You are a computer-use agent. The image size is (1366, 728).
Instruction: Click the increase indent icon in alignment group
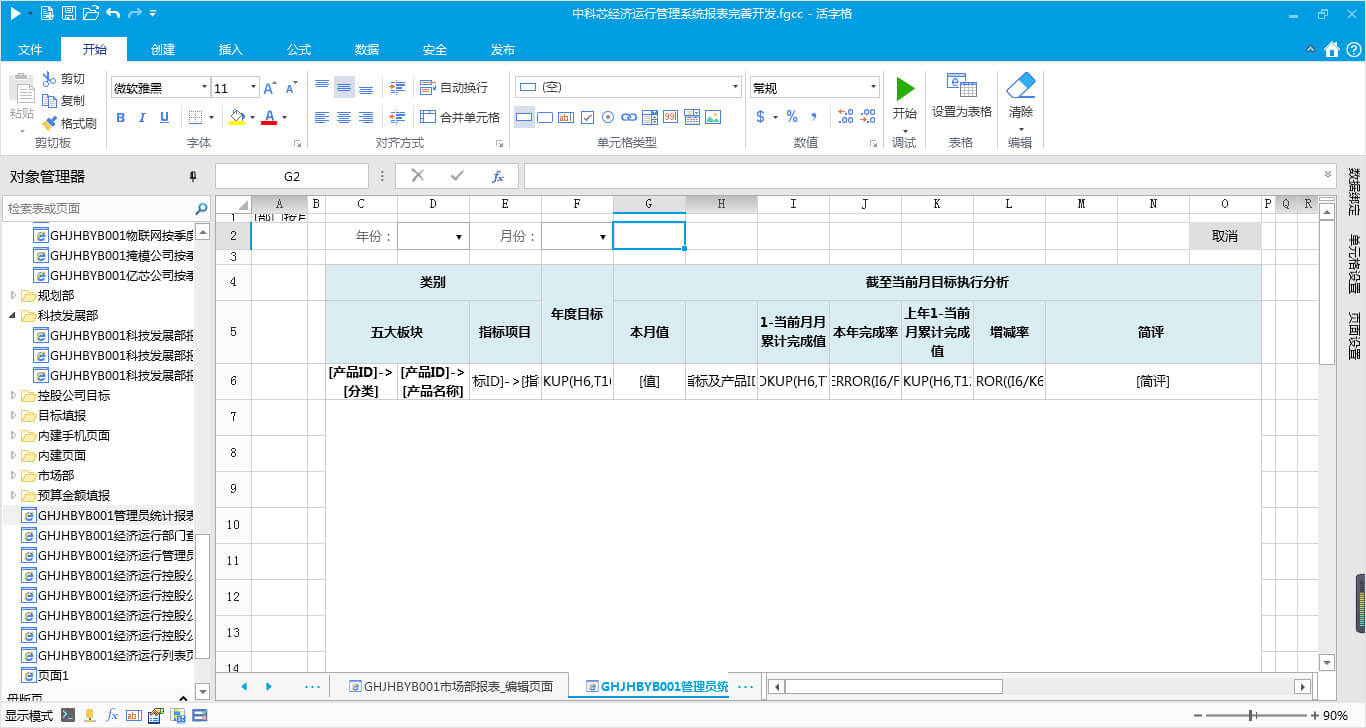point(397,88)
